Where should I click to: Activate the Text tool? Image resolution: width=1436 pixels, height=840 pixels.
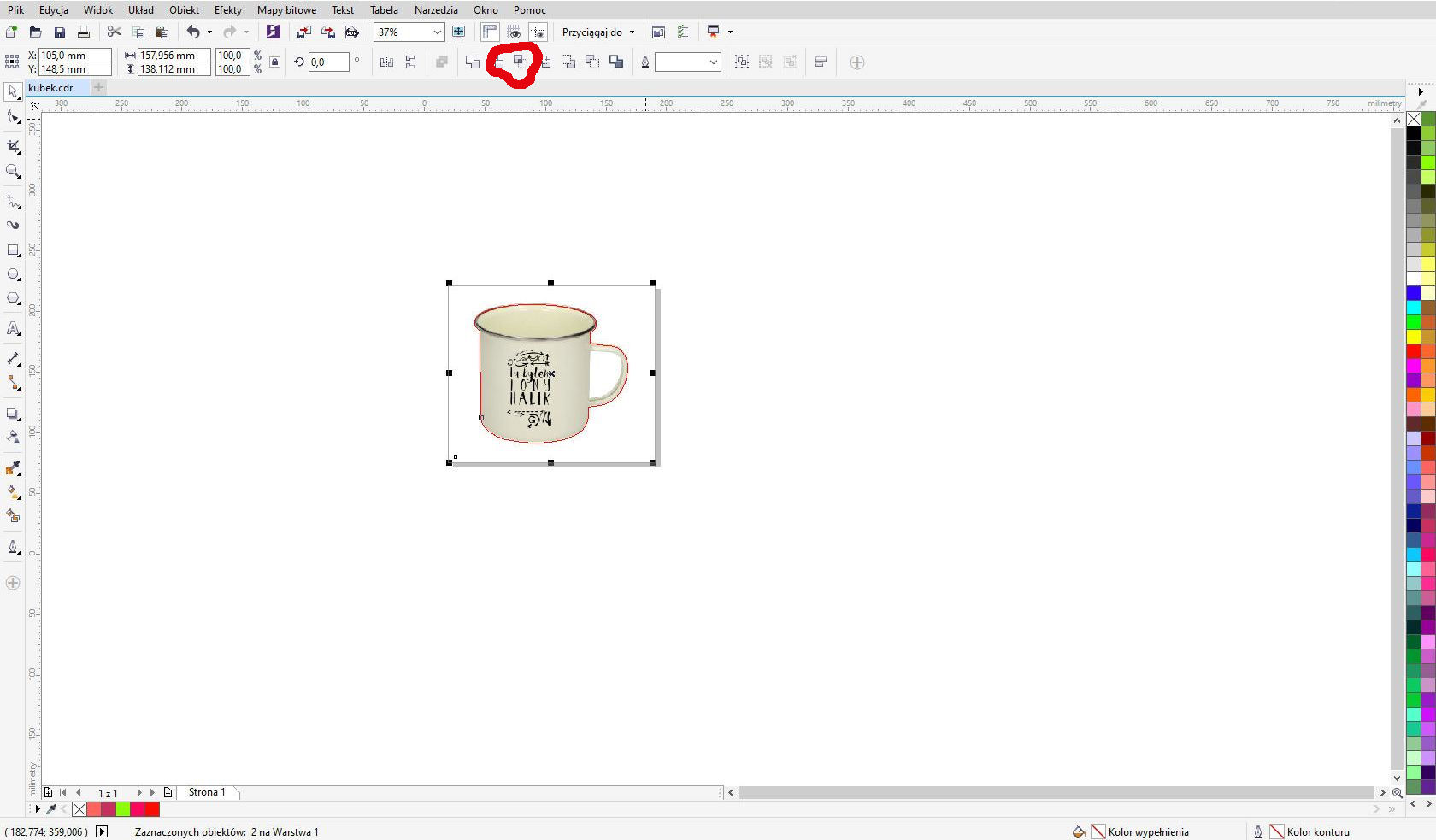[13, 329]
